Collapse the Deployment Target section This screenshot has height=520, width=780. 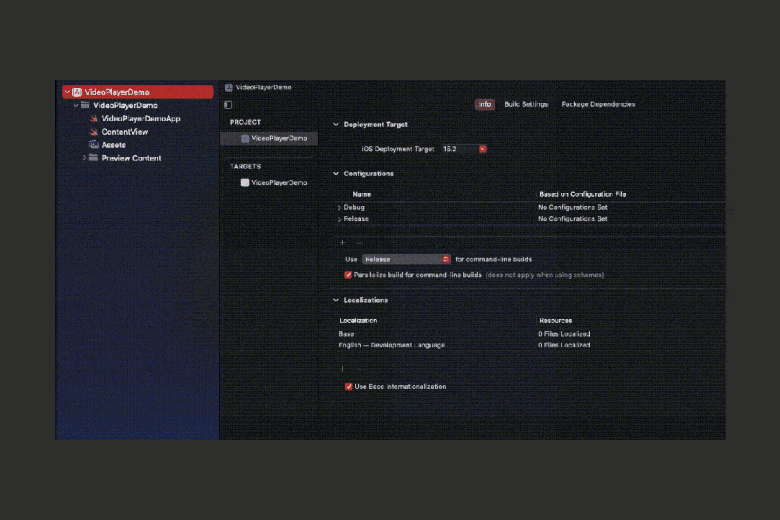click(336, 124)
